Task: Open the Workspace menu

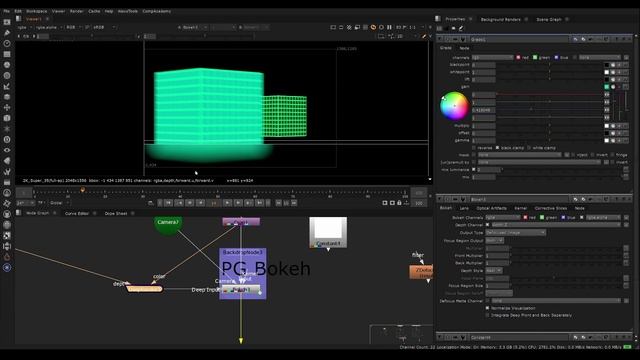Action: [x=36, y=11]
